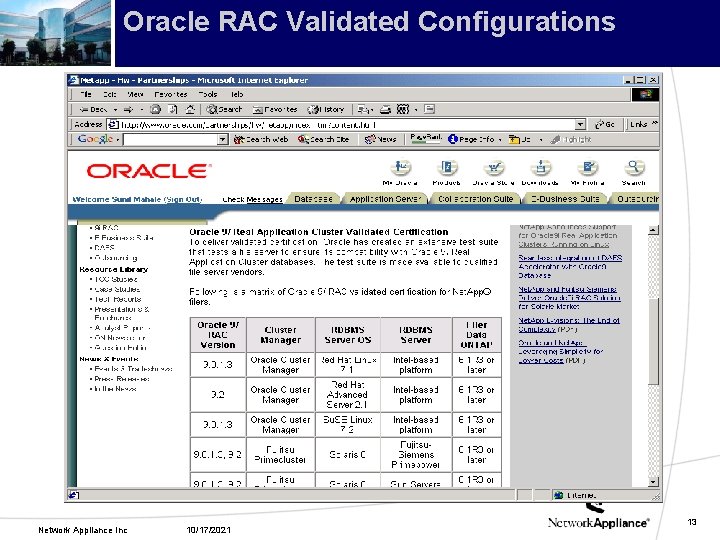Click the Forward arrow in browser toolbar
Image resolution: width=720 pixels, height=540 pixels.
129,109
